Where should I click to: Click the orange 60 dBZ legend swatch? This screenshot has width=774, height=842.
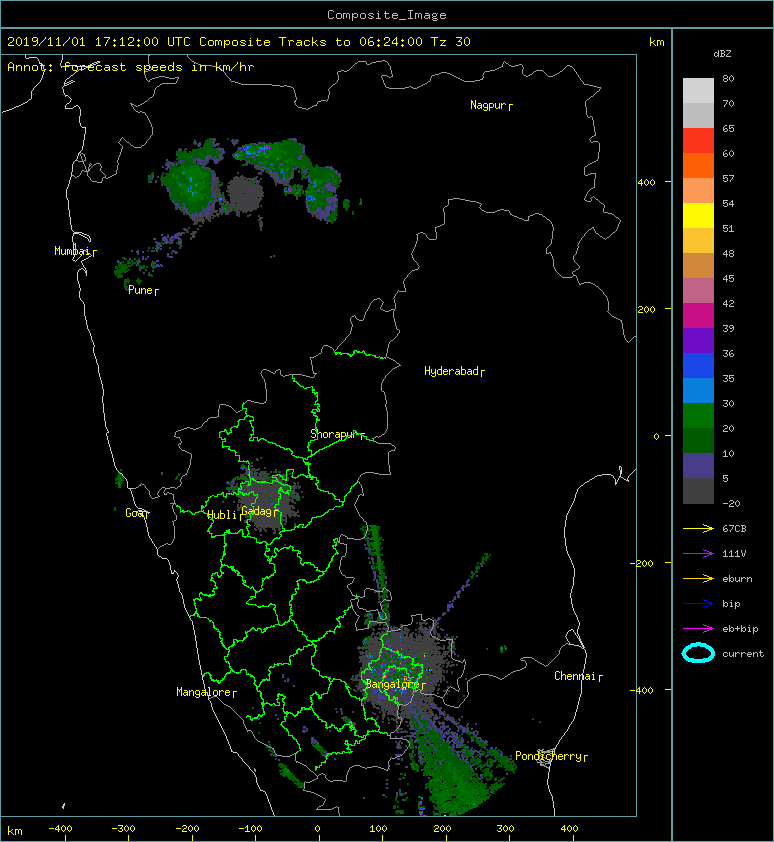point(698,165)
